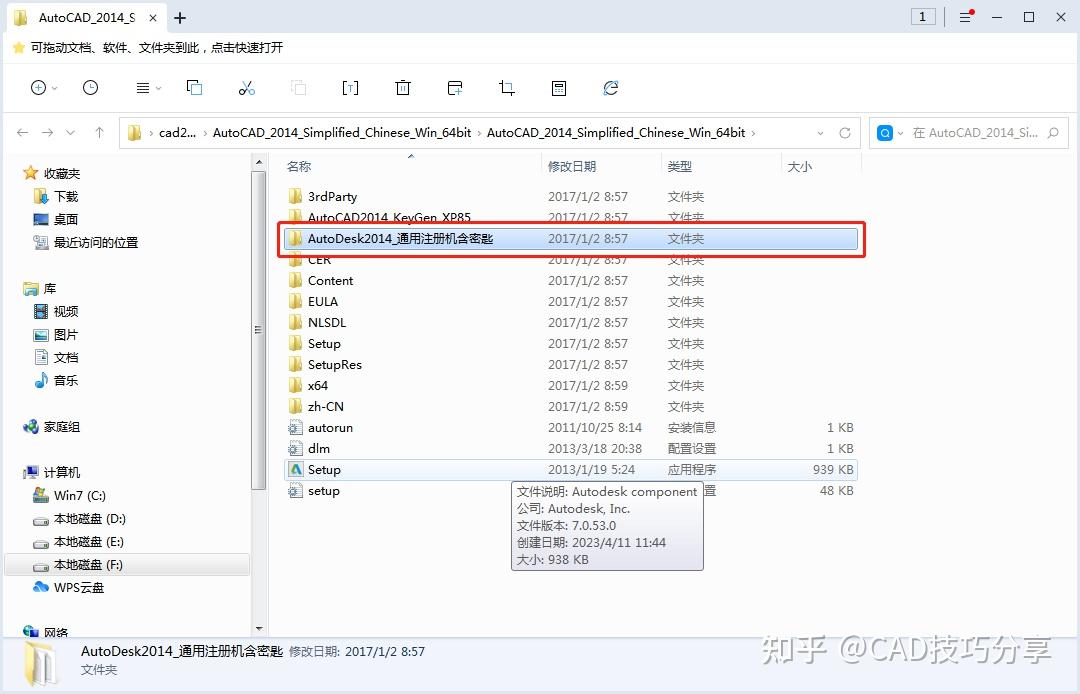Select the SetupRes folder
Viewport: 1080px width, 694px height.
pos(570,364)
